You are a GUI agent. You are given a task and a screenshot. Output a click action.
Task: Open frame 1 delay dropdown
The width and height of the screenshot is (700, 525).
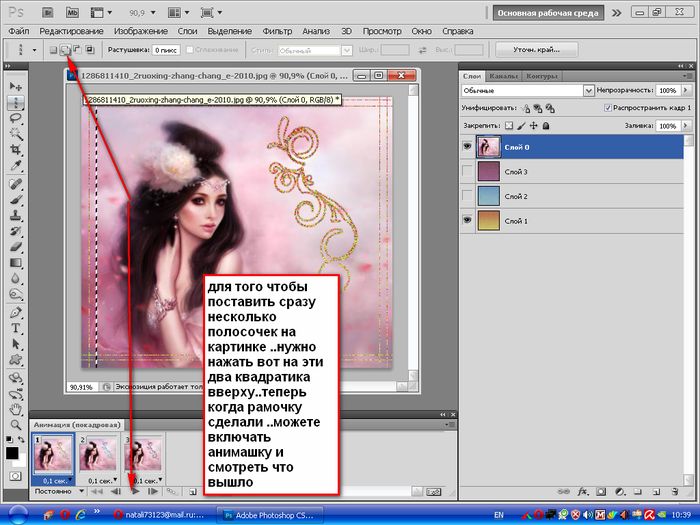pos(70,480)
